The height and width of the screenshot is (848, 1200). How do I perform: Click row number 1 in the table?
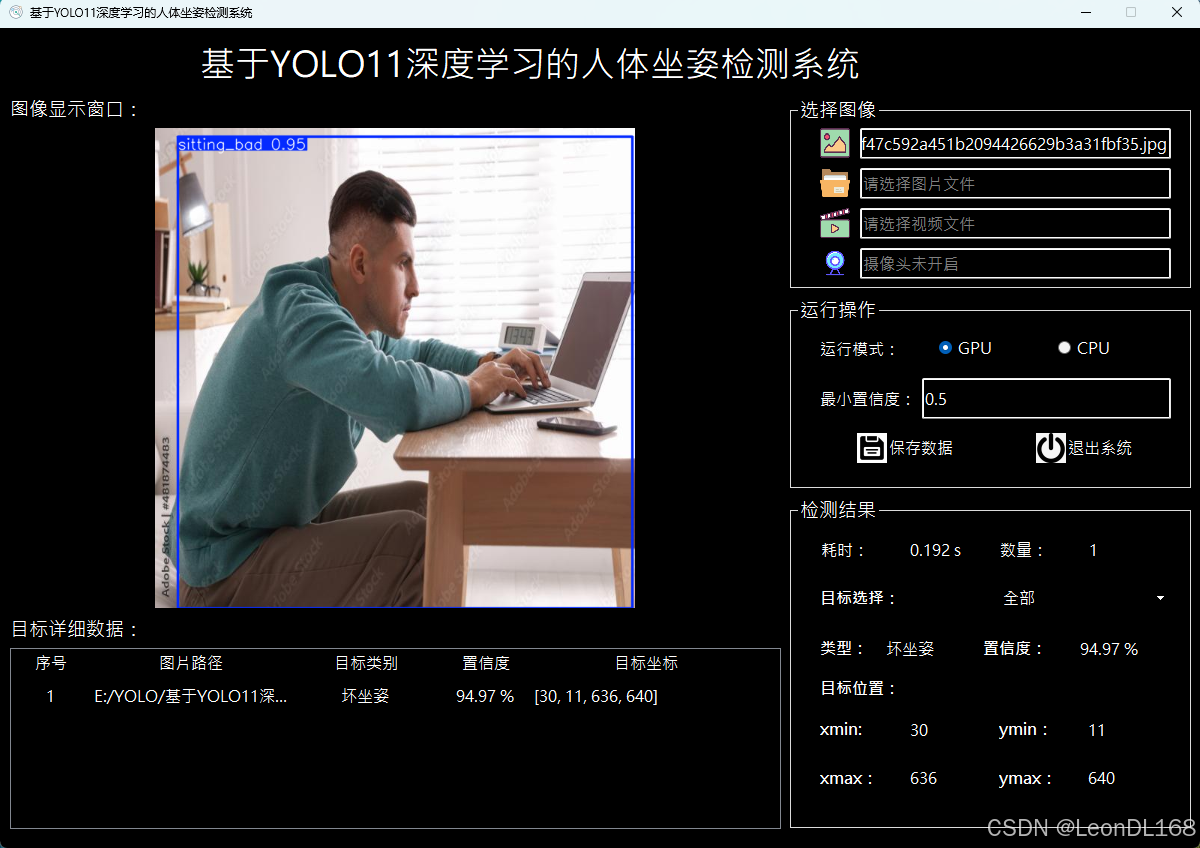(x=51, y=696)
